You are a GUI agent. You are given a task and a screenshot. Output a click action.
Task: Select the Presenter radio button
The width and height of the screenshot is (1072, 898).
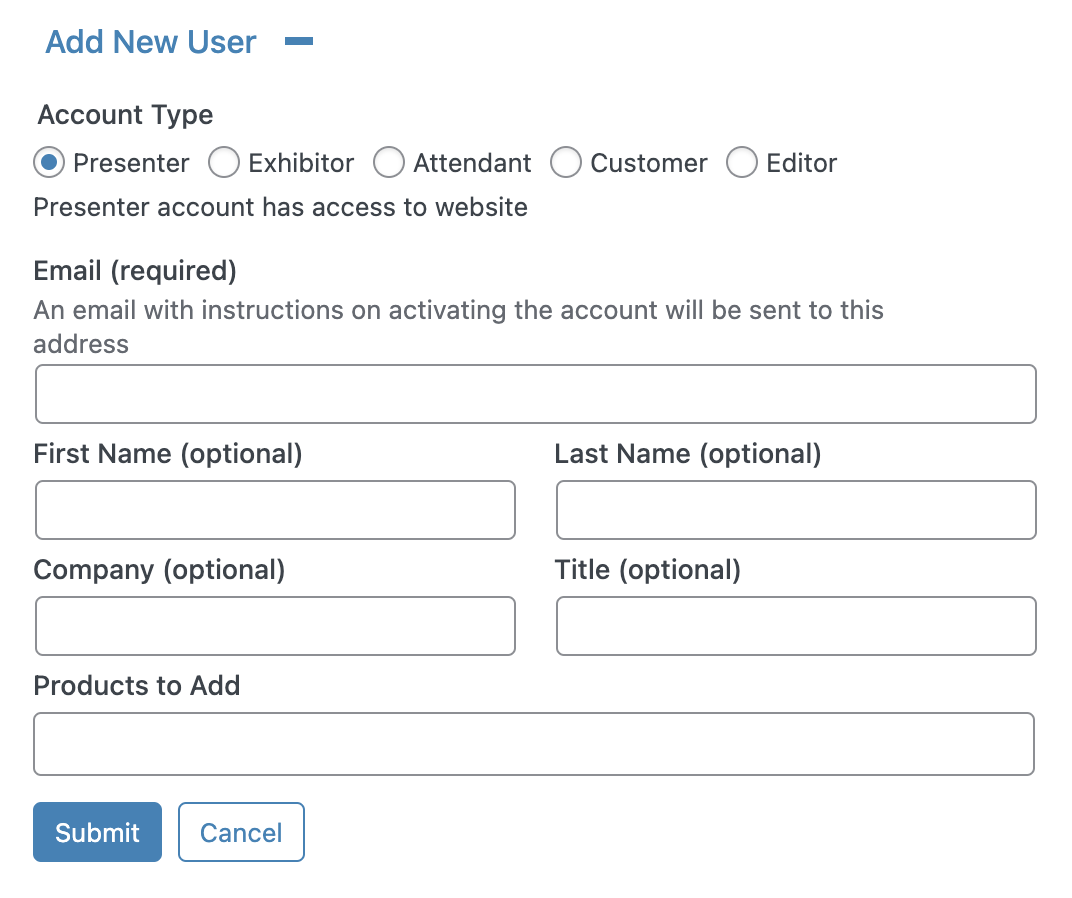tap(49, 162)
